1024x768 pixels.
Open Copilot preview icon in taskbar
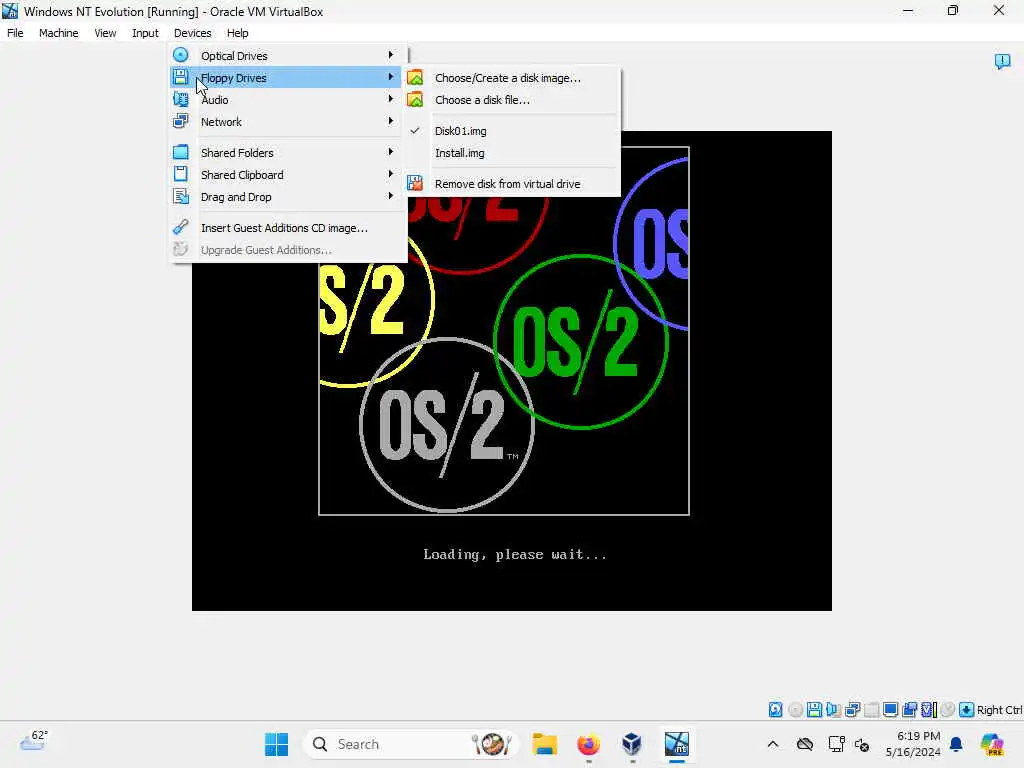point(992,744)
